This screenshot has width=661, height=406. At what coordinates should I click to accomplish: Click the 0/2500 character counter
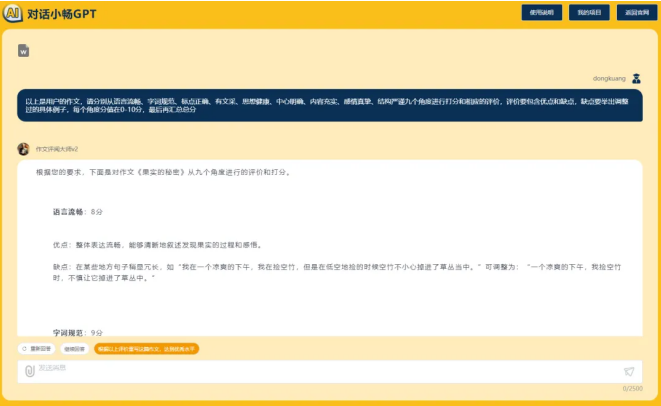click(632, 388)
